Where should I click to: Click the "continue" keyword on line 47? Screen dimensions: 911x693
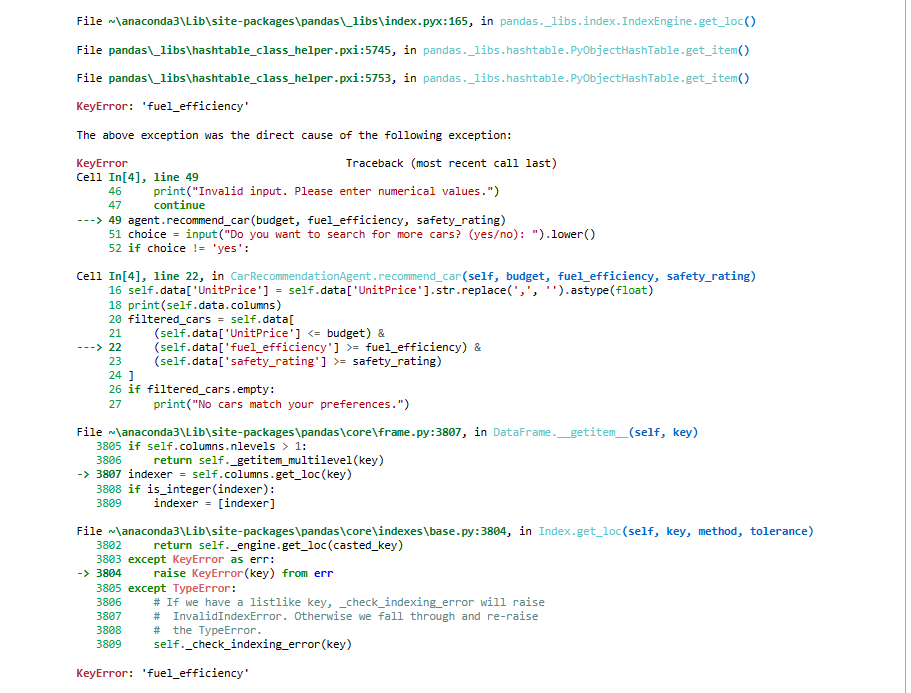[x=179, y=205]
